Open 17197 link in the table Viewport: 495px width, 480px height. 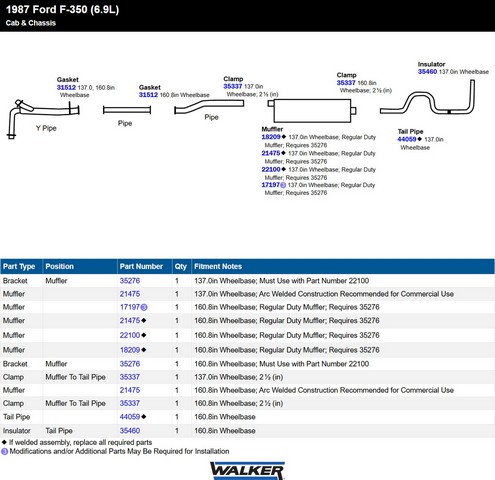pyautogui.click(x=130, y=307)
